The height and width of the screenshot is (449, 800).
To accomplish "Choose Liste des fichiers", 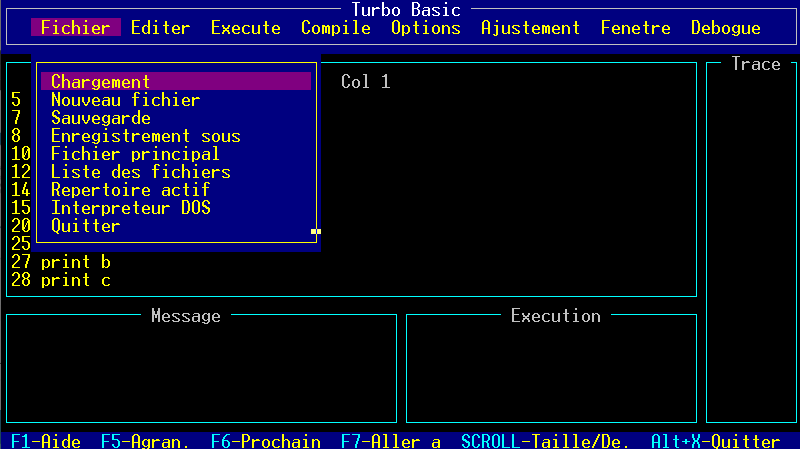I will 176,171.
